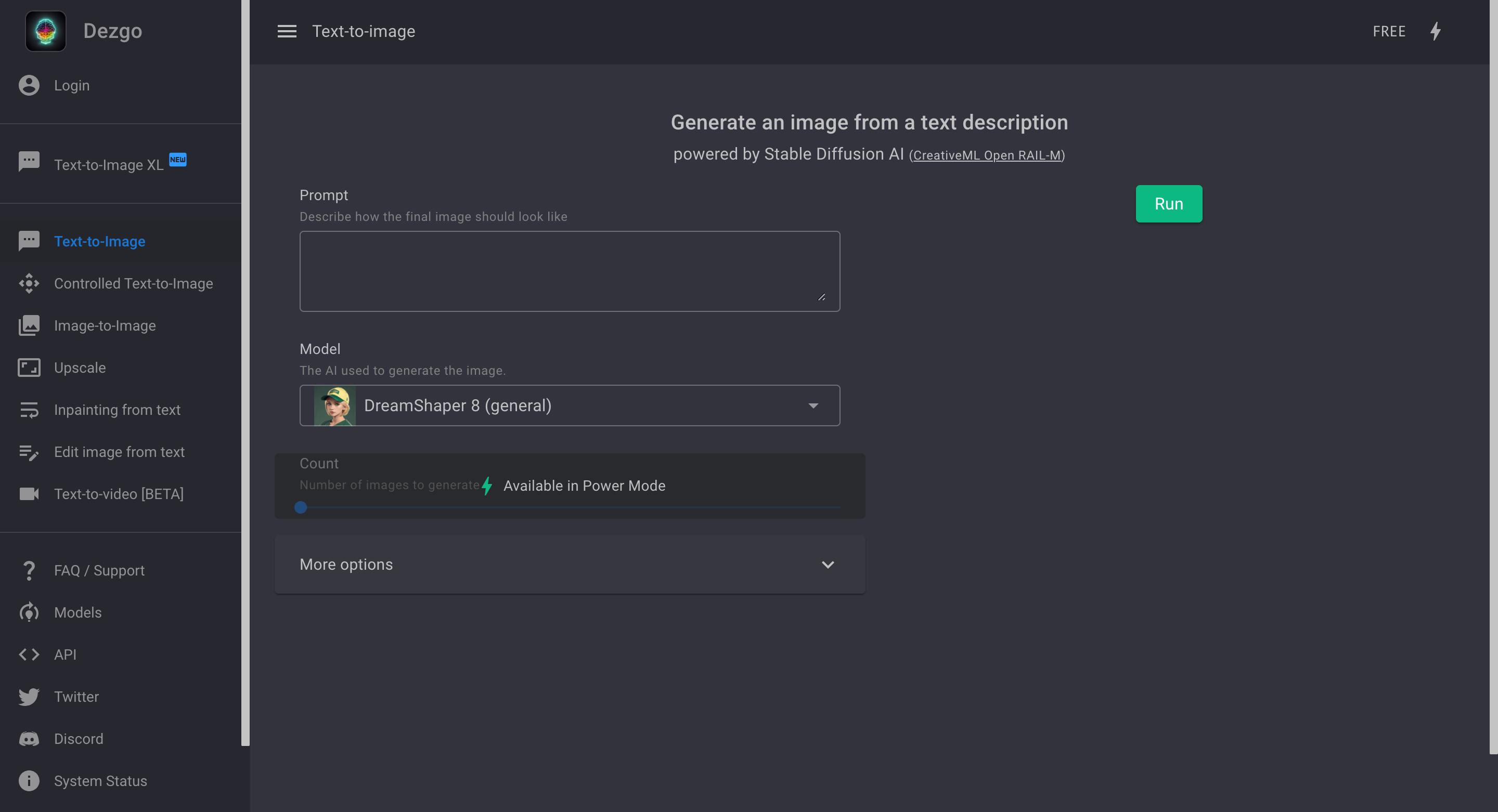The image size is (1498, 812).
Task: Click the Dezgo brain logo icon
Action: click(45, 31)
